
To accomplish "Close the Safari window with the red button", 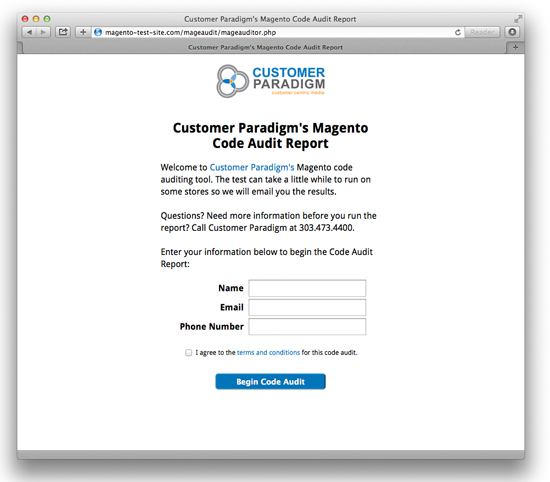I will point(25,19).
